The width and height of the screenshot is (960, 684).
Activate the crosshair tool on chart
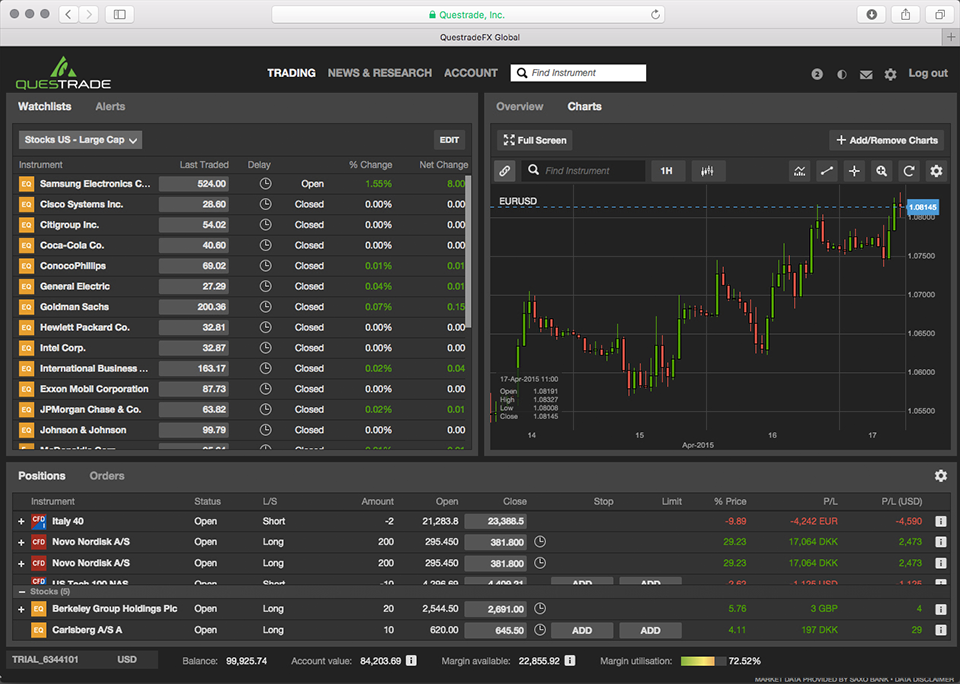854,171
